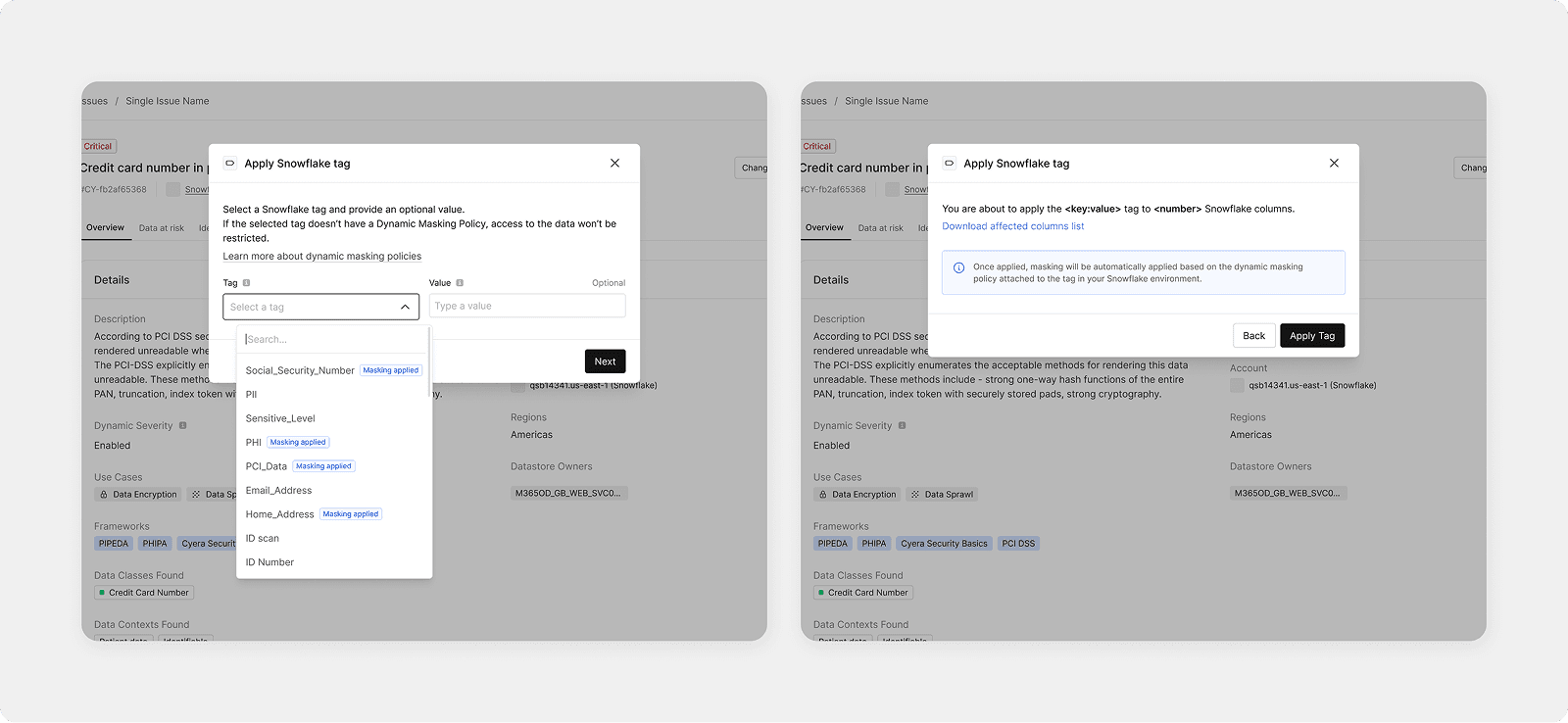This screenshot has width=1568, height=723.
Task: Click the info icon beside the Tag label
Action: tap(246, 283)
